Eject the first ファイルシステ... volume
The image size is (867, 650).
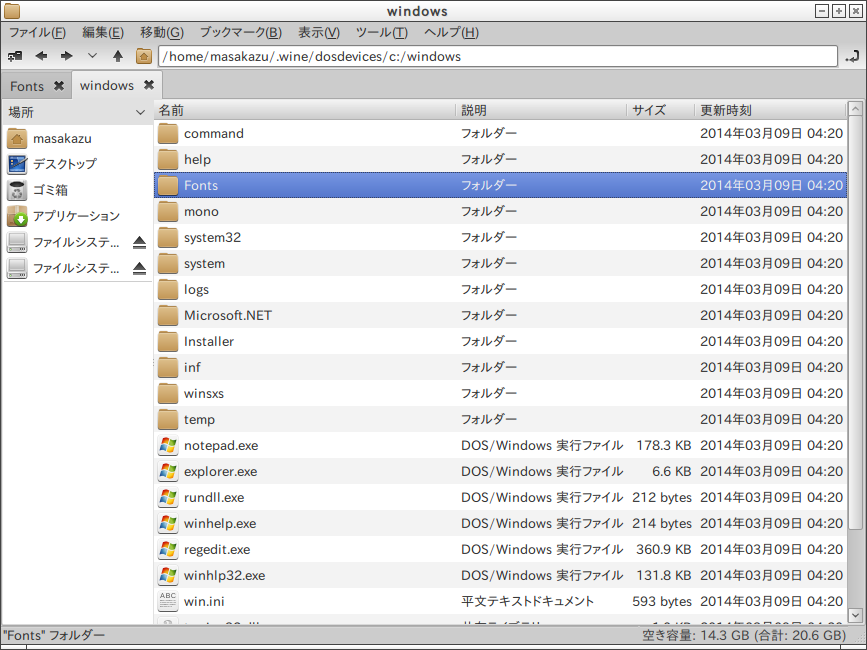coord(139,242)
